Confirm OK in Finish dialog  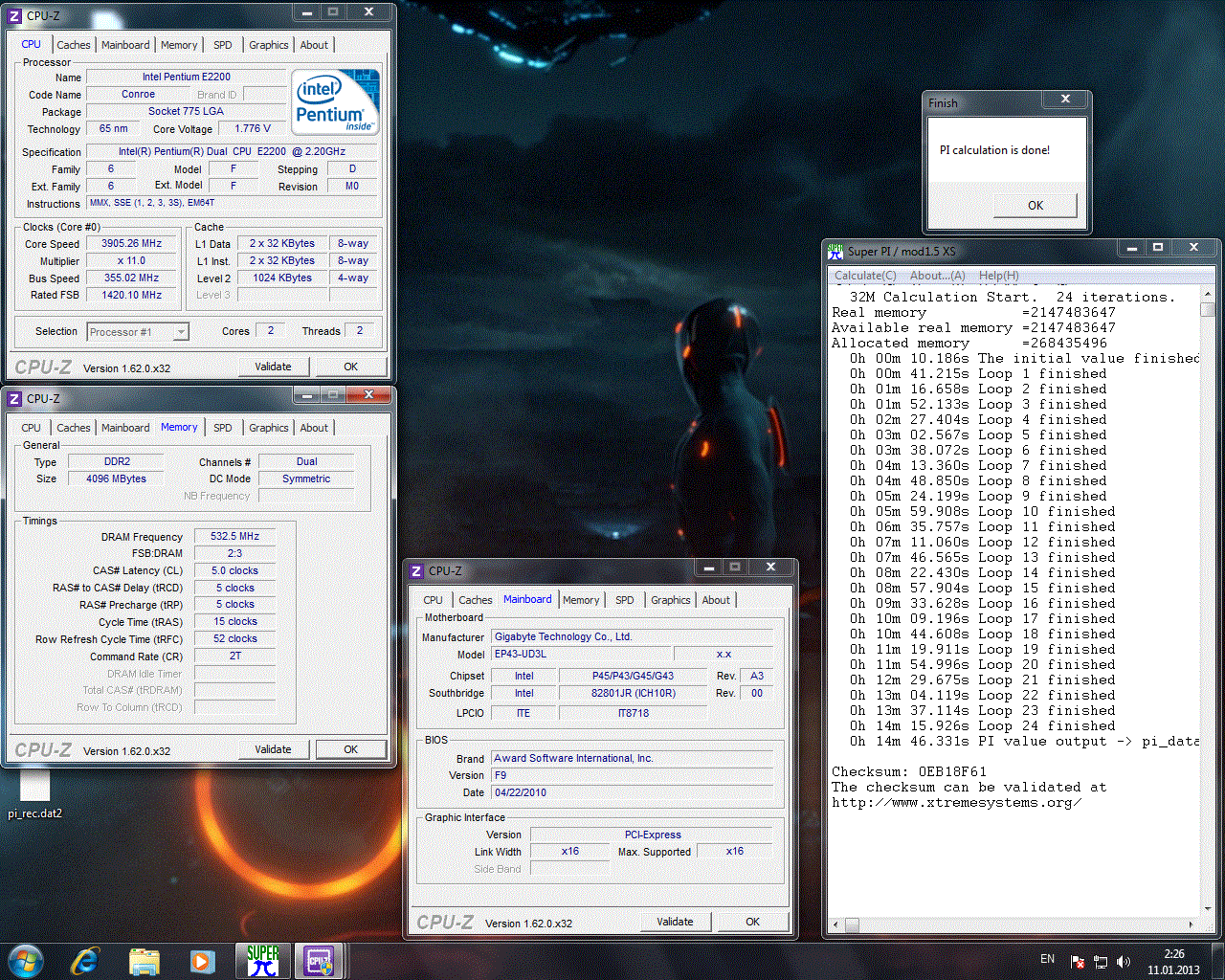click(1036, 205)
